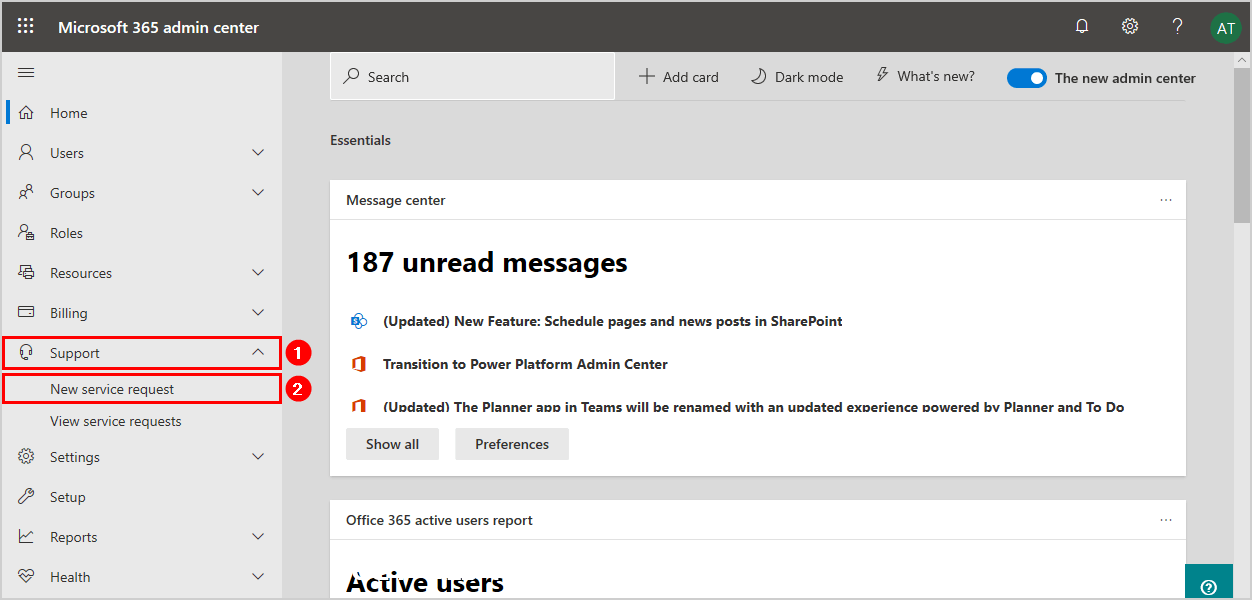
Task: Click the Home house icon
Action: pyautogui.click(x=27, y=113)
